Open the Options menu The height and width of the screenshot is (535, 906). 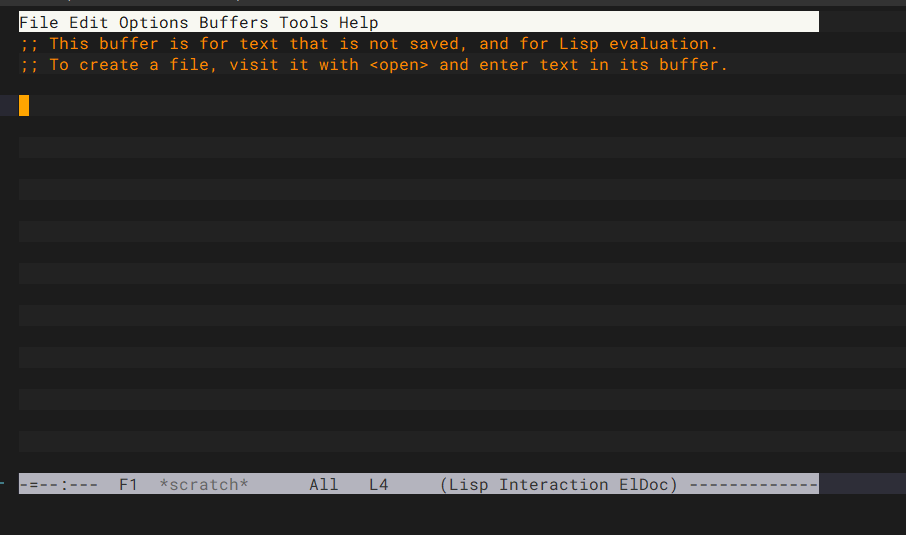[153, 22]
